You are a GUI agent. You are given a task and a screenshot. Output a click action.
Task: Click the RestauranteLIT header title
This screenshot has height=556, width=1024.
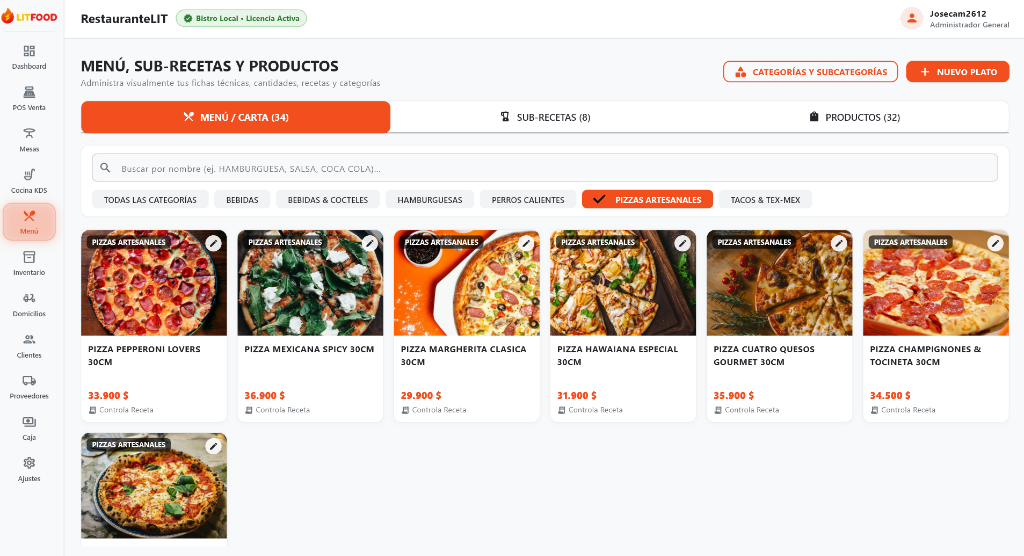[124, 19]
